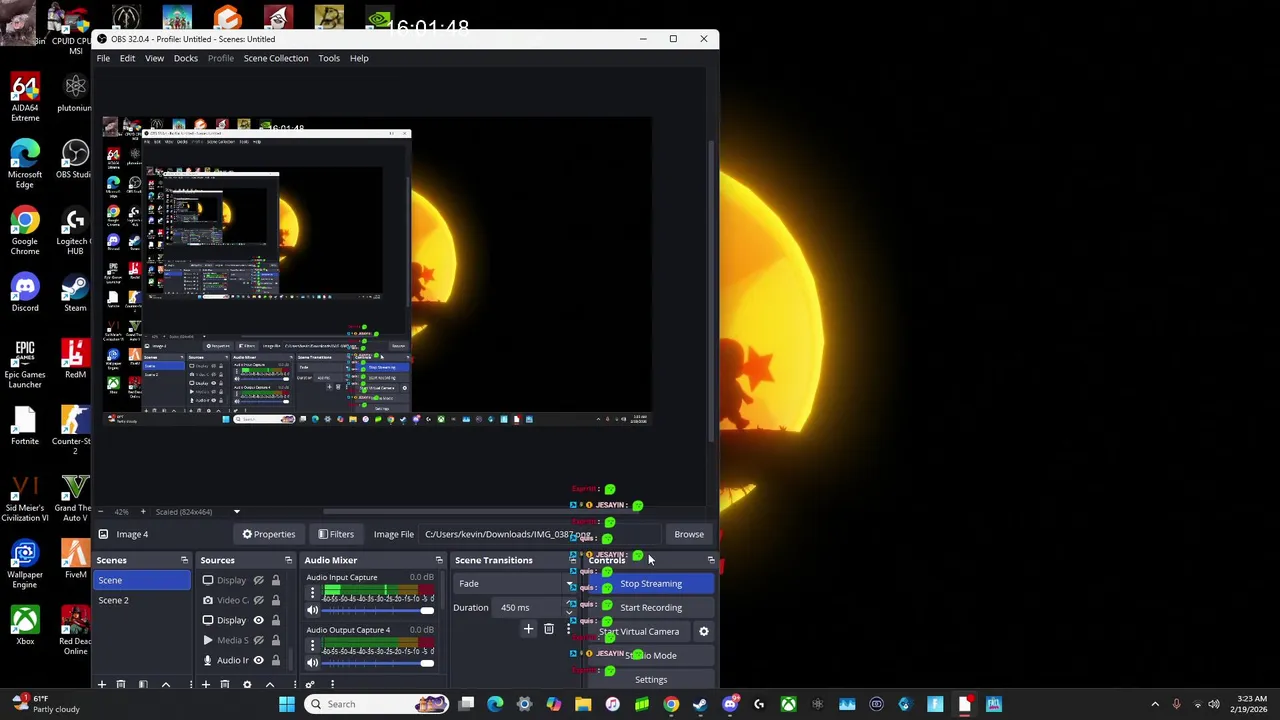
Task: Open Filters for the selected source
Action: tap(335, 534)
